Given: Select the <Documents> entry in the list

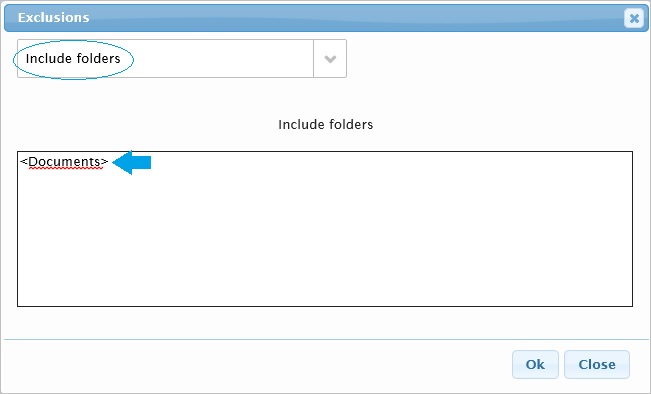Looking at the screenshot, I should (x=64, y=162).
